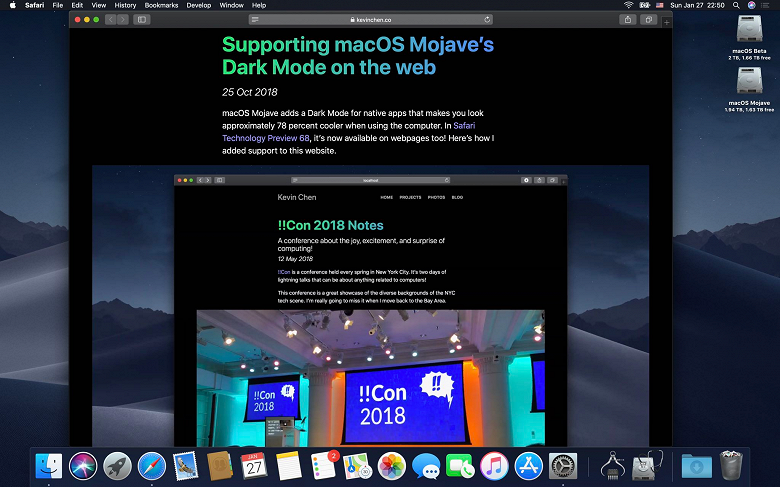Viewport: 780px width, 487px height.
Task: Go forward with Safari's forward arrow
Action: [123, 20]
